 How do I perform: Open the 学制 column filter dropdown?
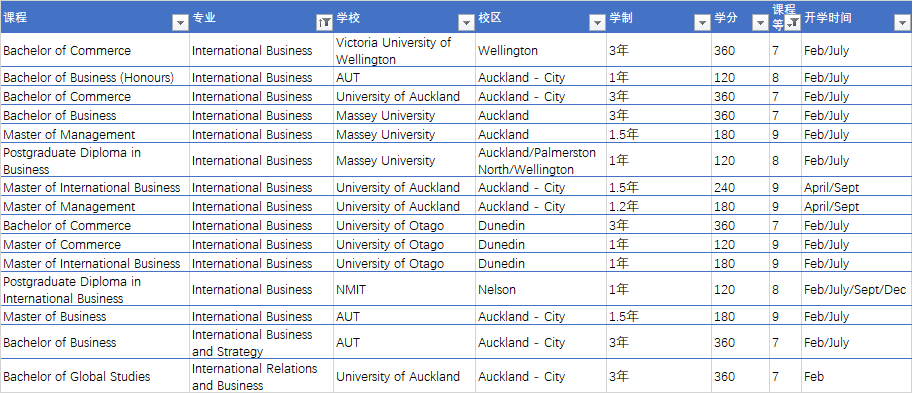pos(702,23)
